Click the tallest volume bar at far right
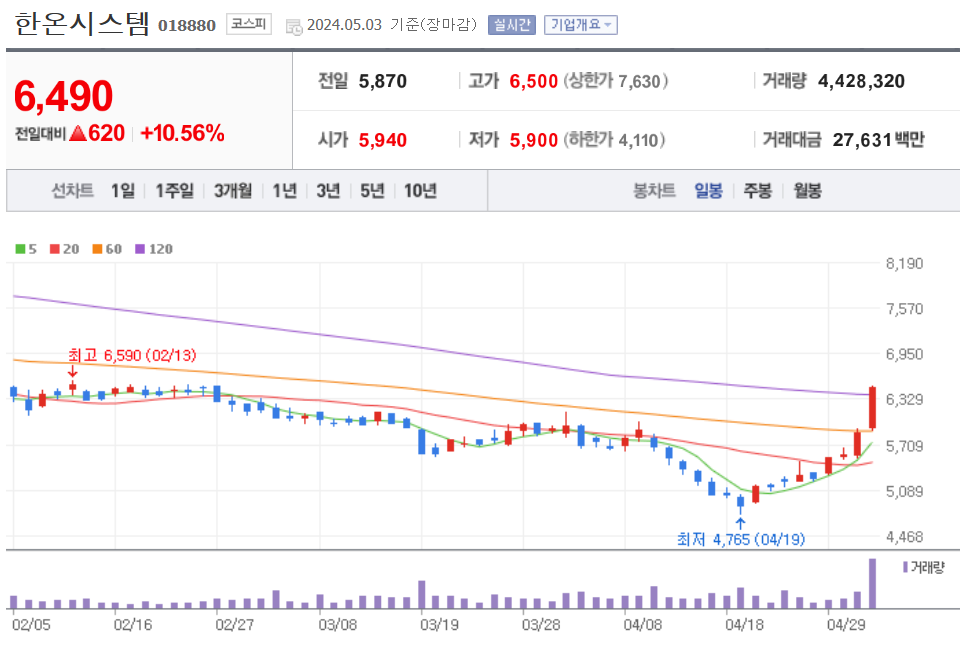The image size is (960, 659). [x=872, y=583]
